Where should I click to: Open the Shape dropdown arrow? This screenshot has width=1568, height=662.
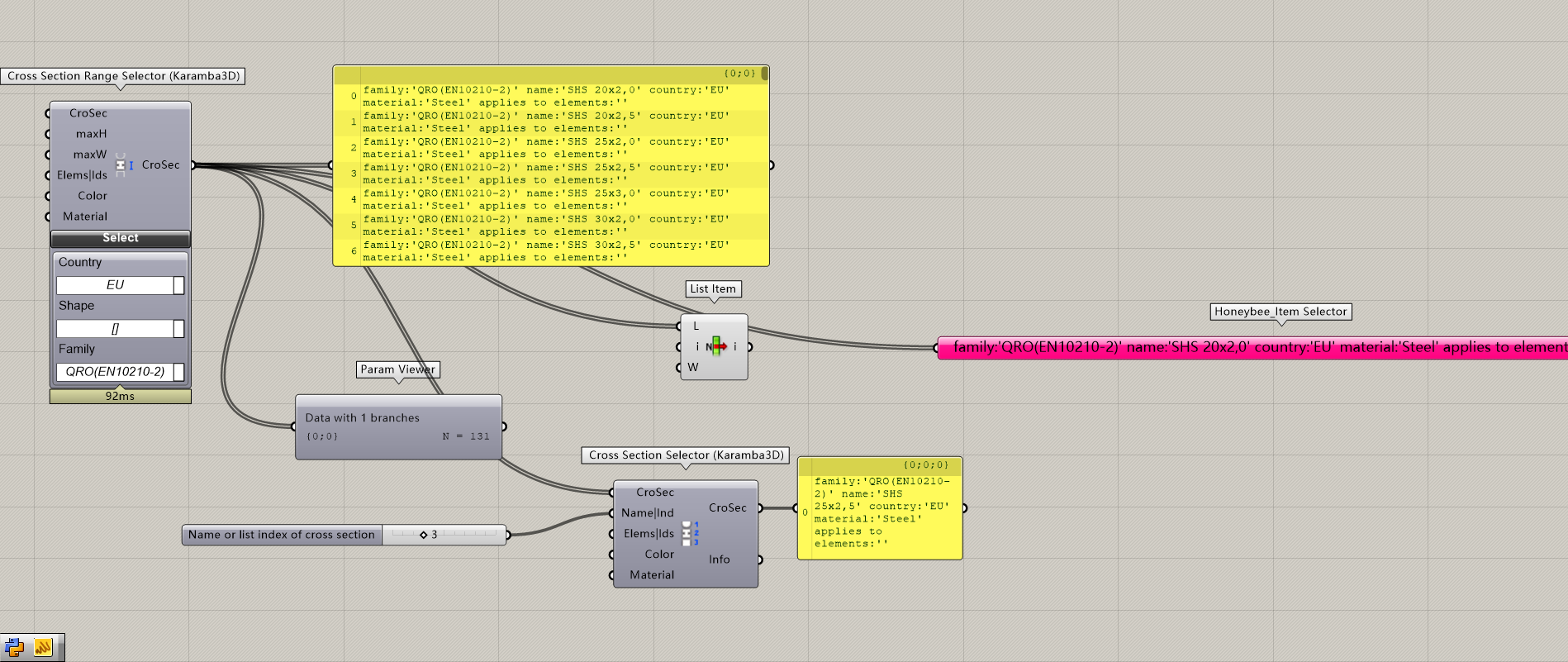[178, 329]
